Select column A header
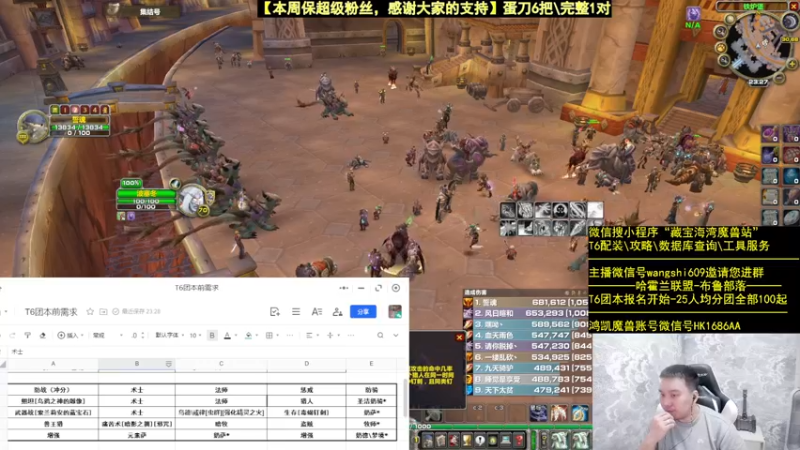Screen dimensions: 800x450 click(53, 364)
